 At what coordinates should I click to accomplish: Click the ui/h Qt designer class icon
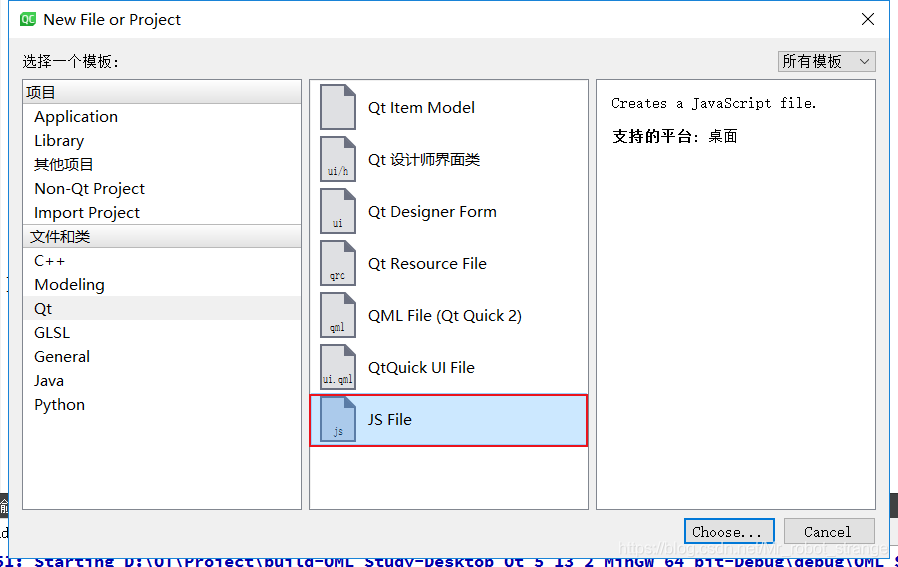[338, 159]
